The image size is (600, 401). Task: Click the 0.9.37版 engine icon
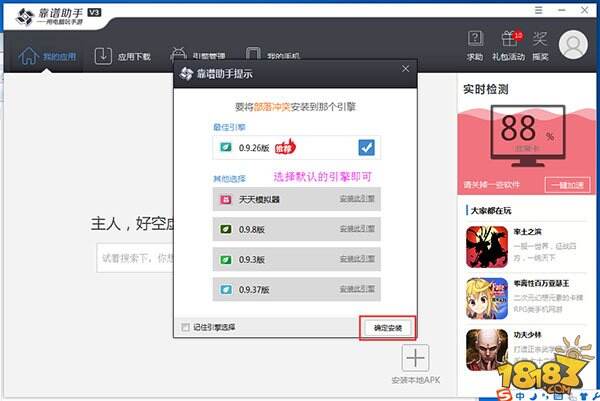[x=226, y=290]
